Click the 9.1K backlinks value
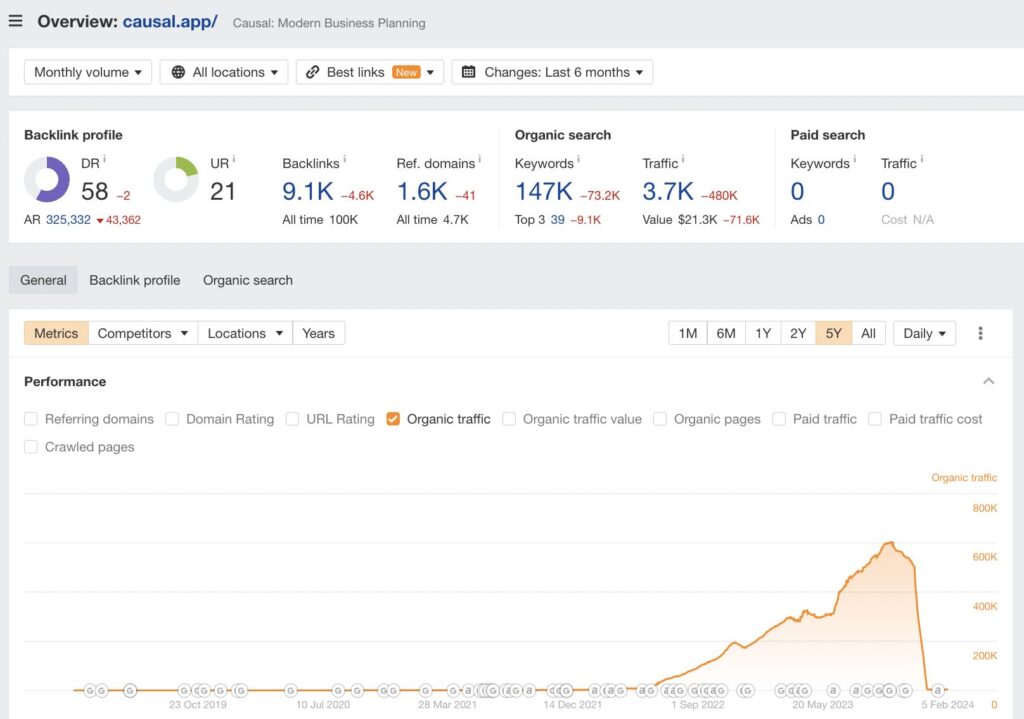Viewport: 1024px width, 719px height. [308, 191]
